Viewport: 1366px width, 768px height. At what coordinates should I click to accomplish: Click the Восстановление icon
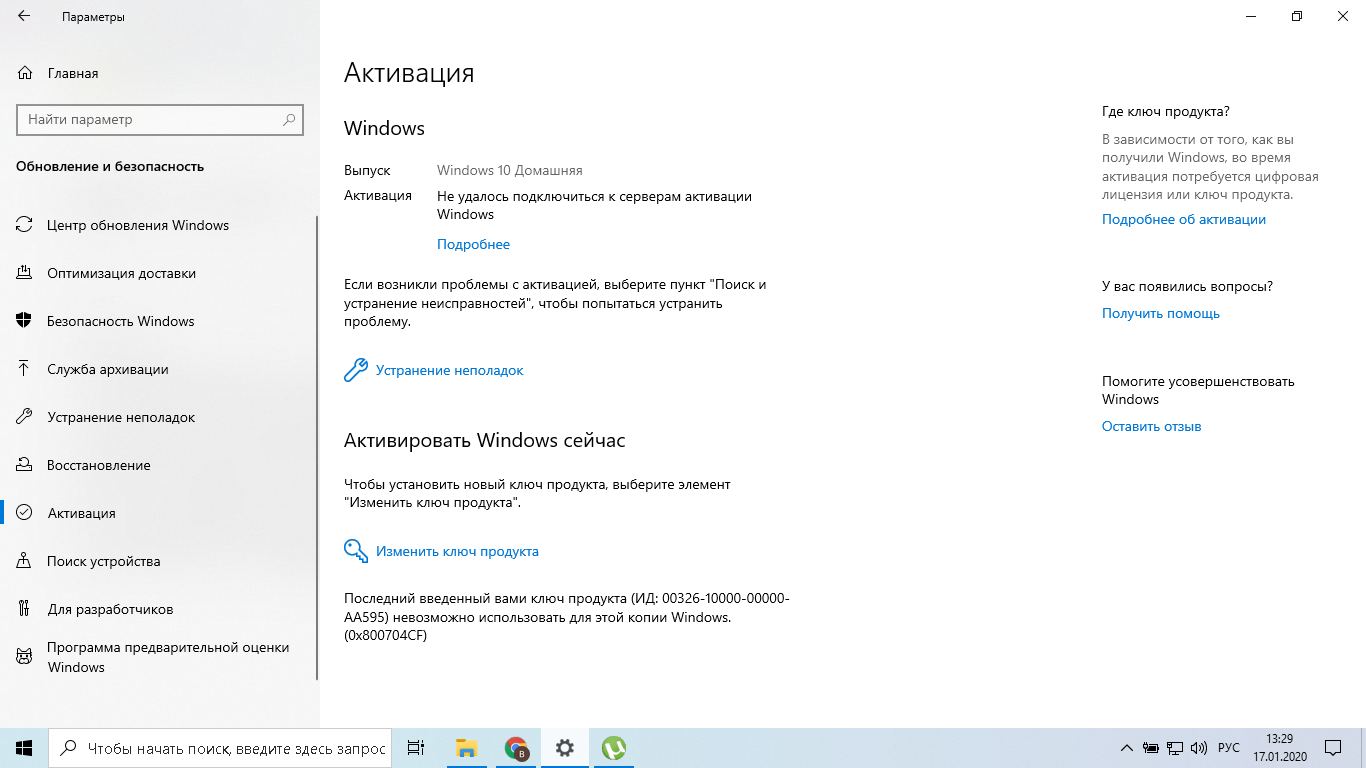pyautogui.click(x=24, y=465)
